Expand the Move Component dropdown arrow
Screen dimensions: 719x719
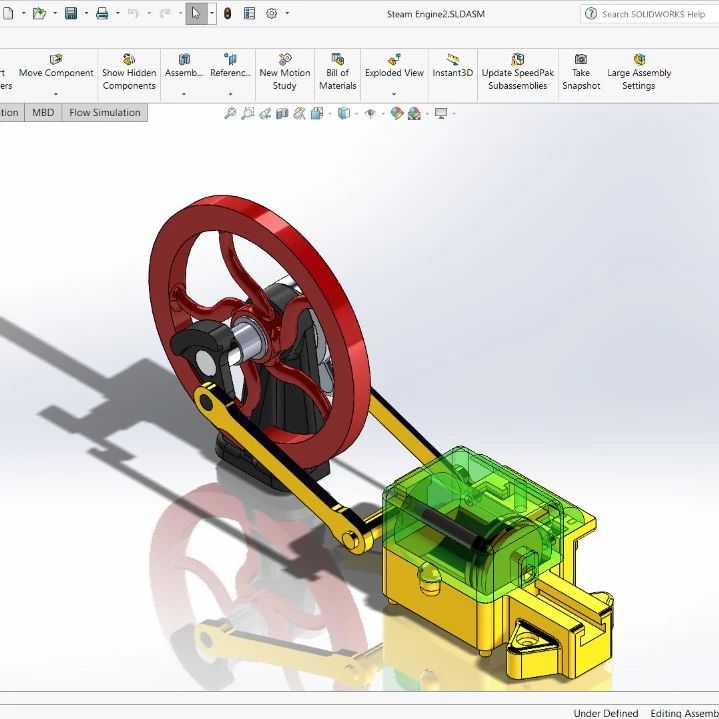[x=56, y=94]
